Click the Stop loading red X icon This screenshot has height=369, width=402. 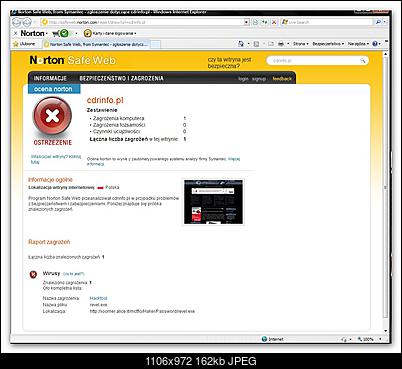click(274, 22)
